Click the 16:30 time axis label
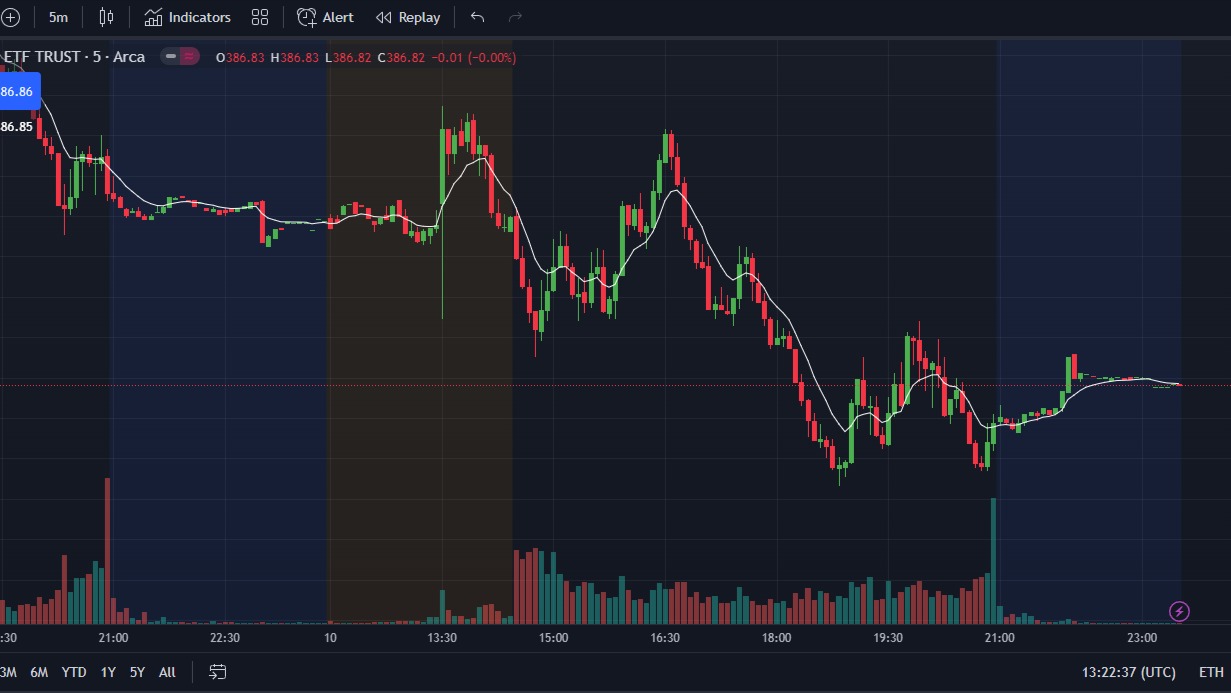 tap(665, 638)
